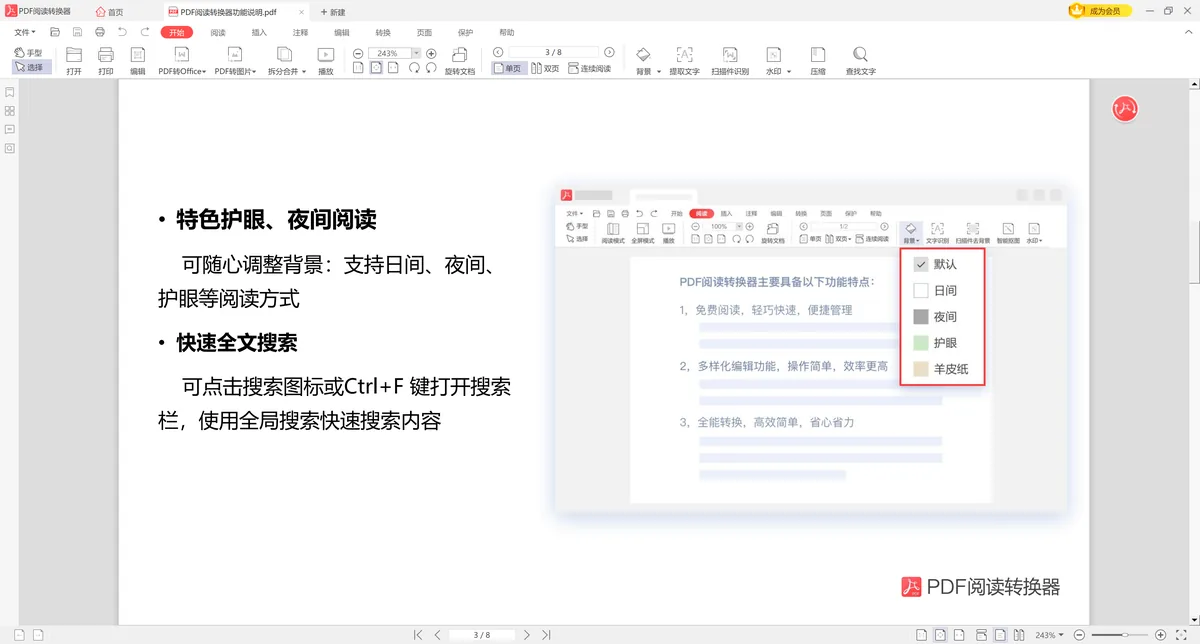
Task: Click the 提取文字 extract text icon
Action: tap(684, 61)
